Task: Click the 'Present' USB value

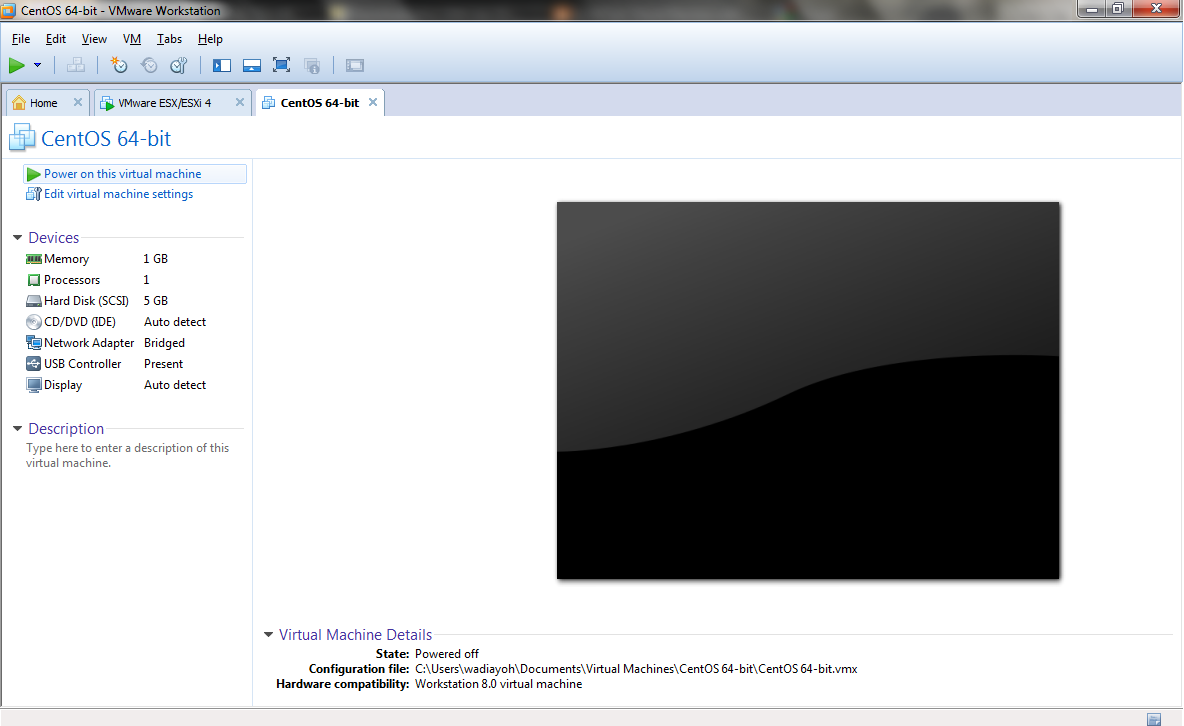Action: (163, 364)
